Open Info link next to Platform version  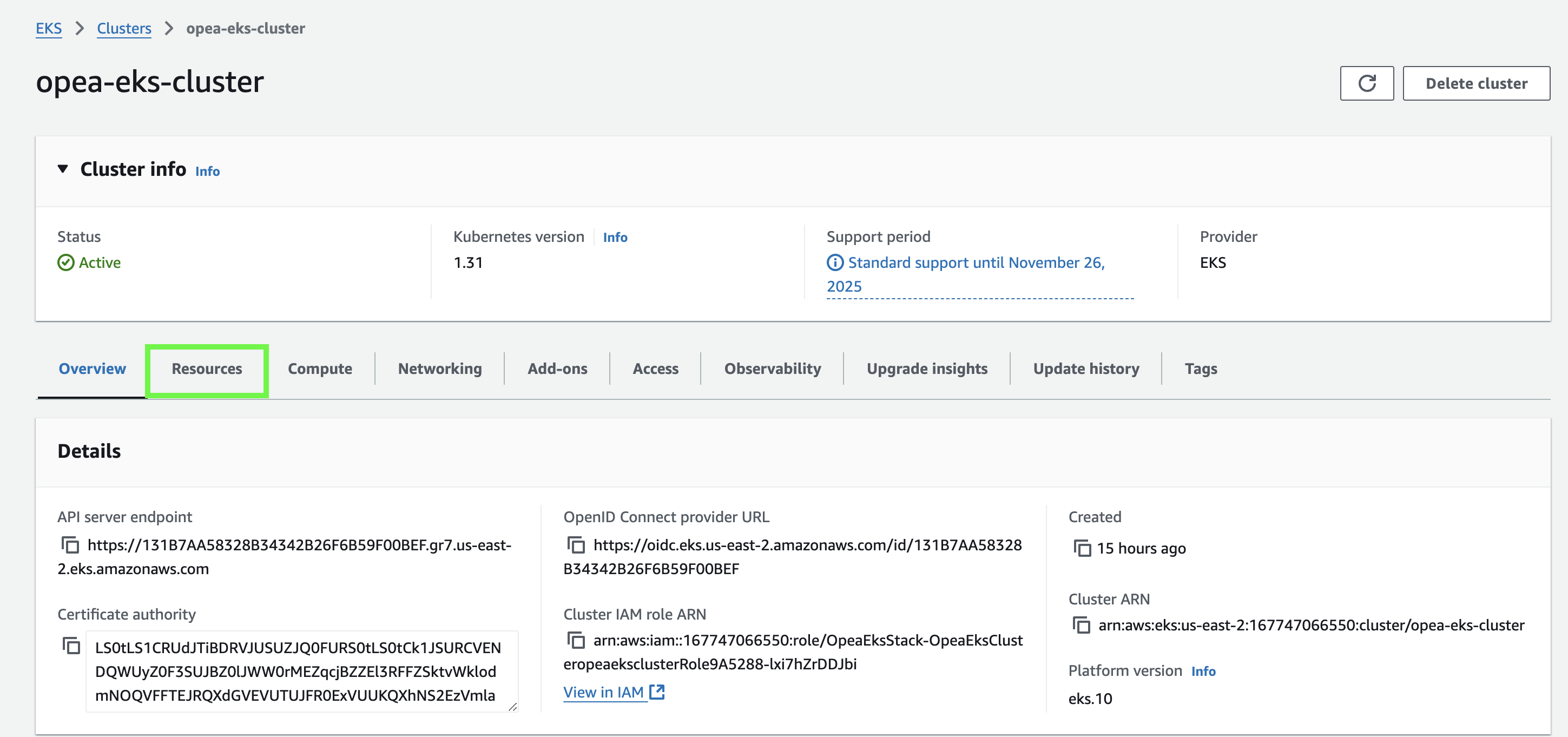1203,670
